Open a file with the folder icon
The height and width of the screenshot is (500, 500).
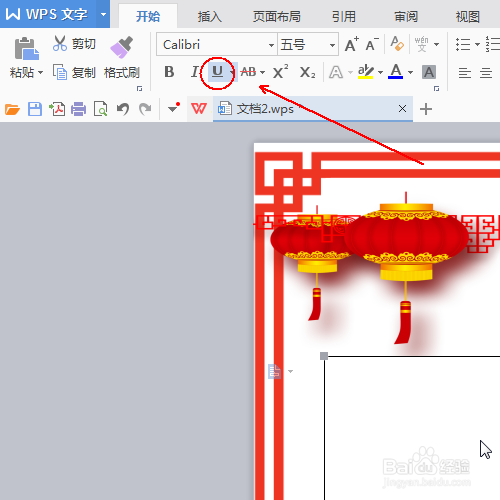[x=12, y=109]
